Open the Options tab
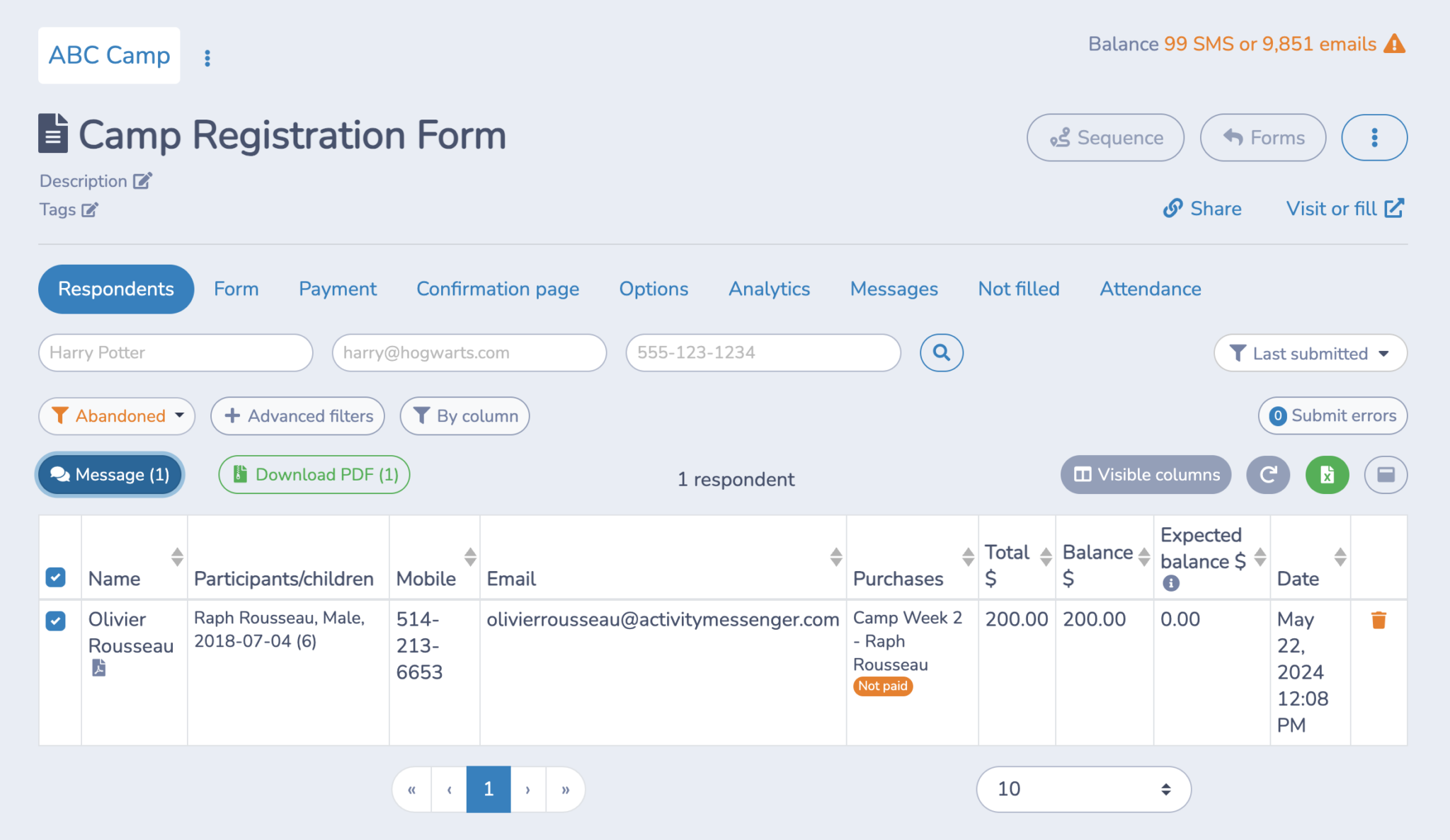The height and width of the screenshot is (840, 1450). tap(653, 289)
